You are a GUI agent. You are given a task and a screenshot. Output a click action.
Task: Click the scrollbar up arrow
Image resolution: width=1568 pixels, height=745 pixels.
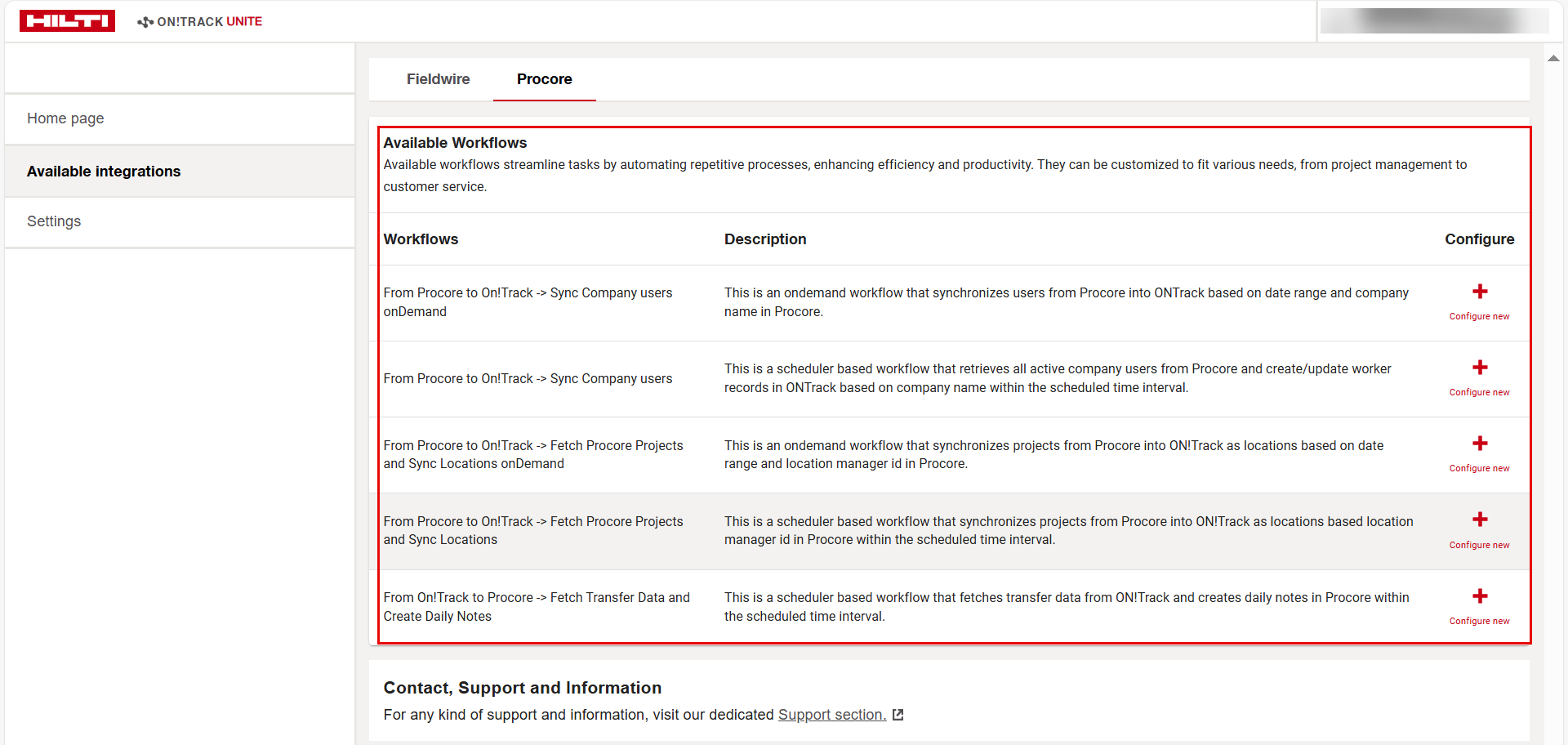point(1553,58)
